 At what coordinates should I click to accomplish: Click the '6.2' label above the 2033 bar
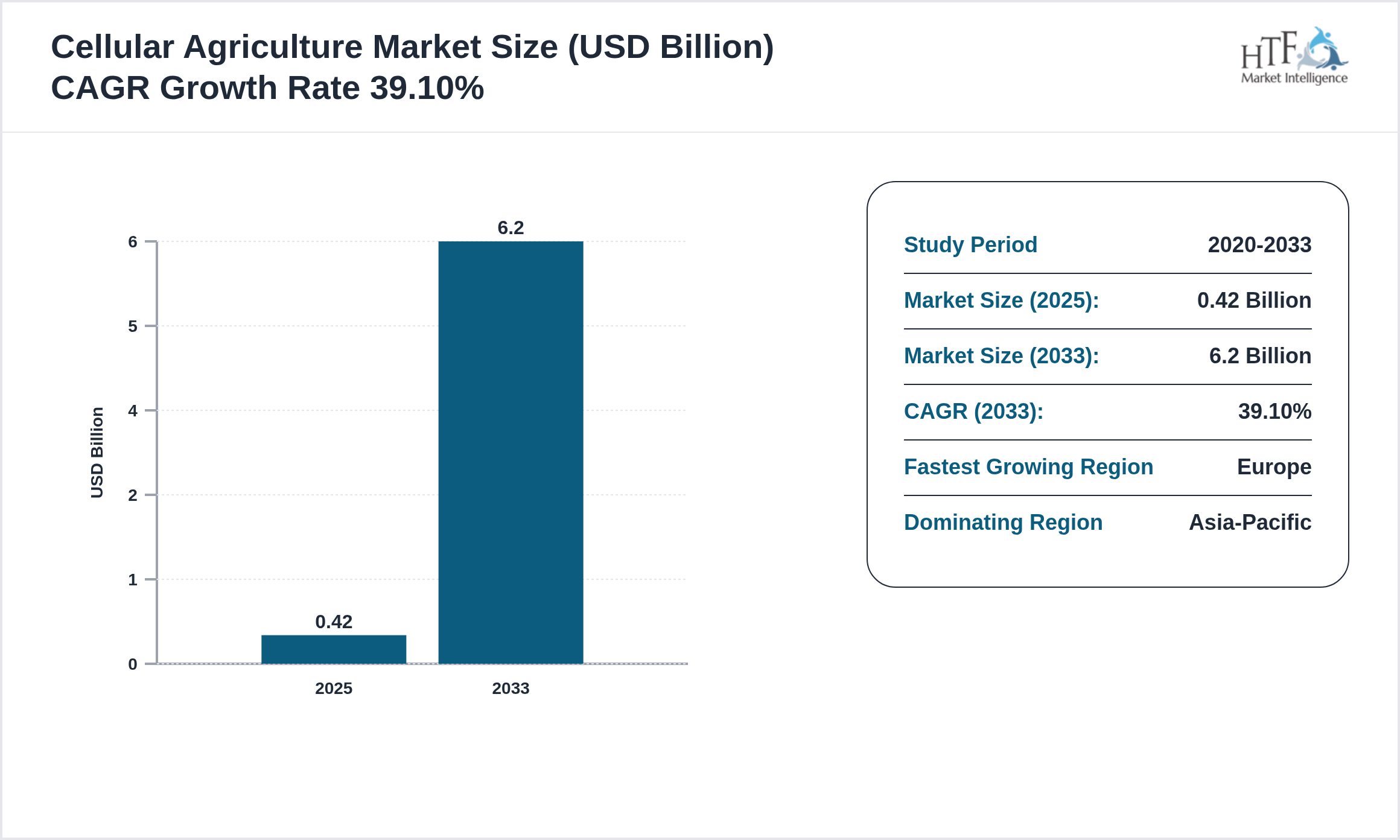511,227
